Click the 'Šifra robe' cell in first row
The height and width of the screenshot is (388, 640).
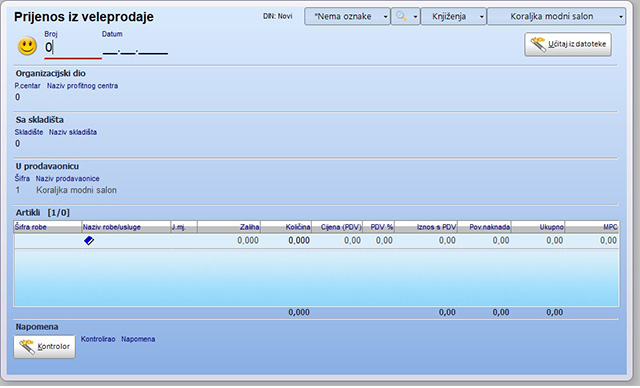pos(48,241)
